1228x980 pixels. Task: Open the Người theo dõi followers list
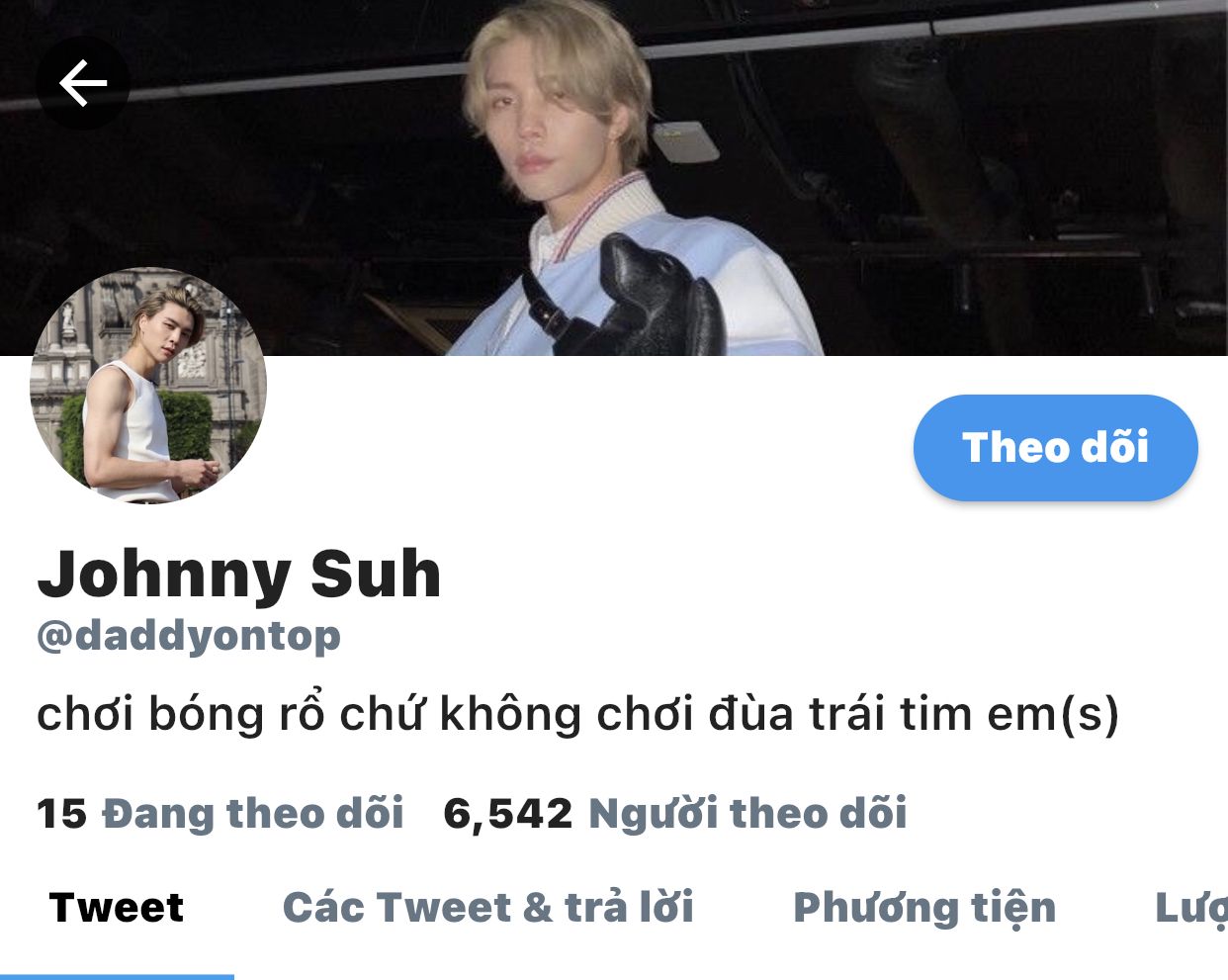click(747, 813)
